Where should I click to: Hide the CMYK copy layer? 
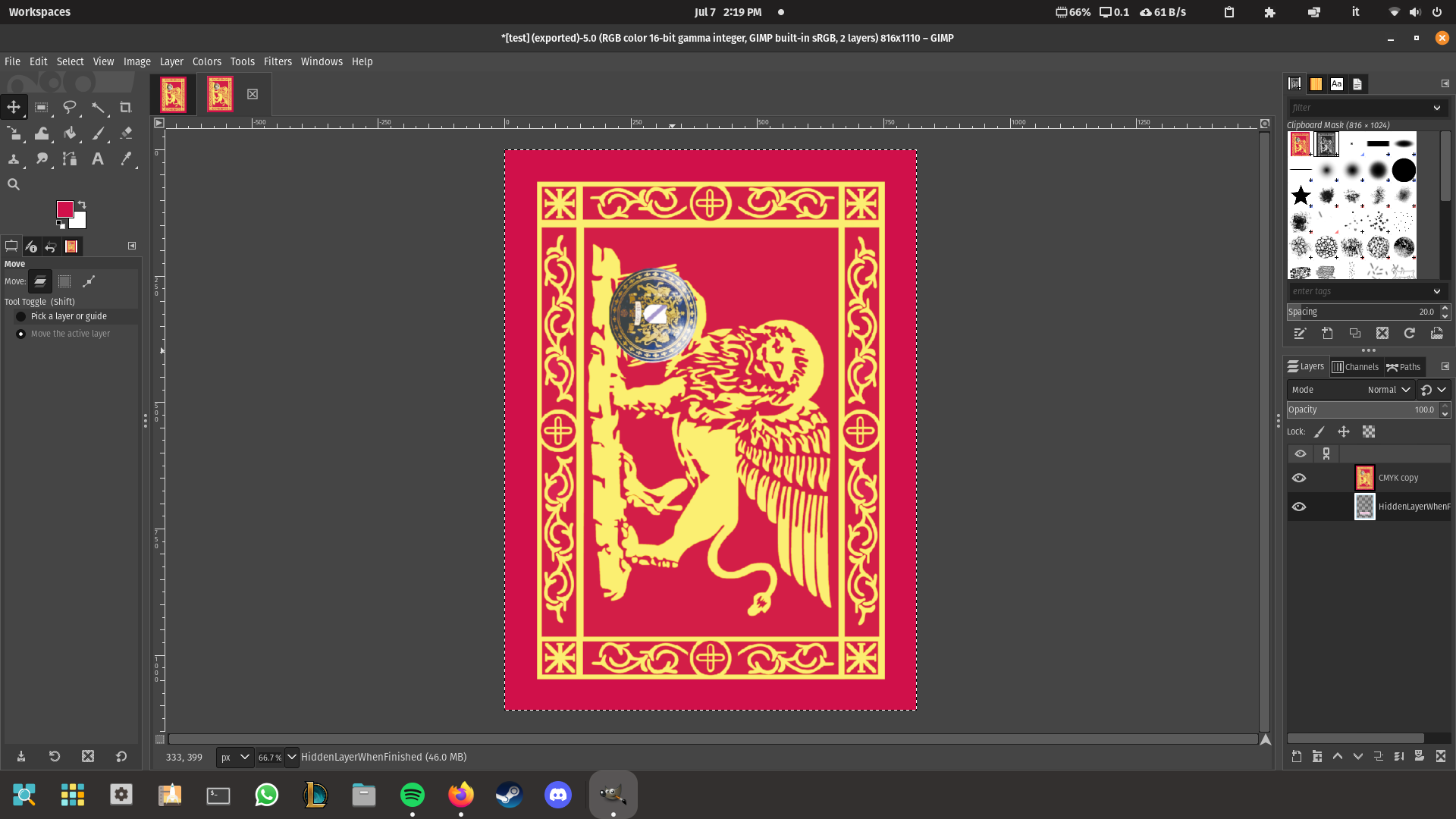coord(1299,478)
